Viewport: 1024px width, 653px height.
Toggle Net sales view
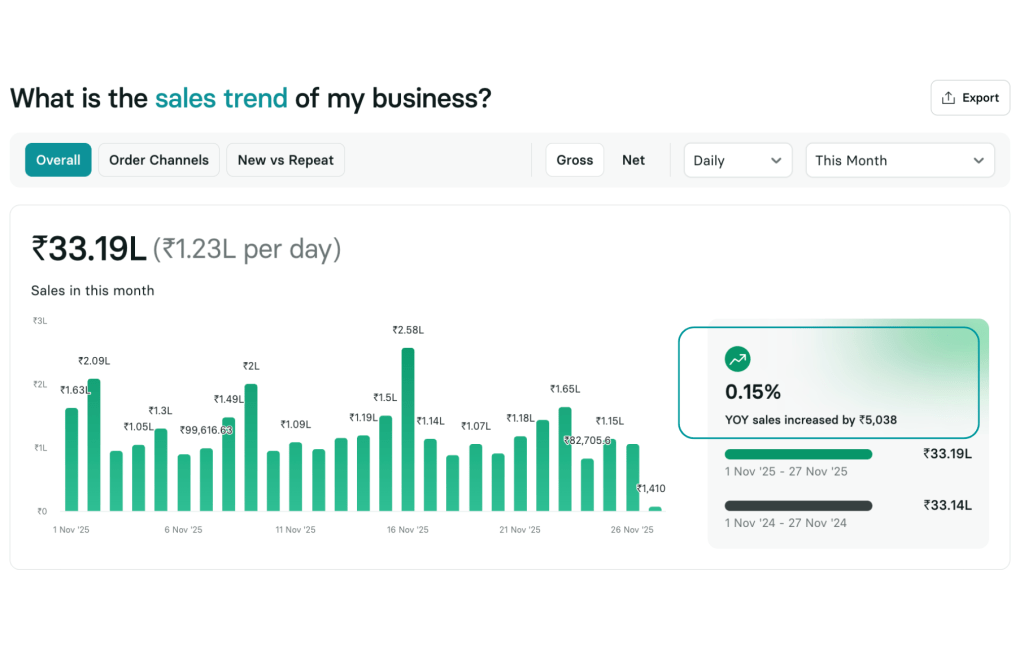(633, 160)
